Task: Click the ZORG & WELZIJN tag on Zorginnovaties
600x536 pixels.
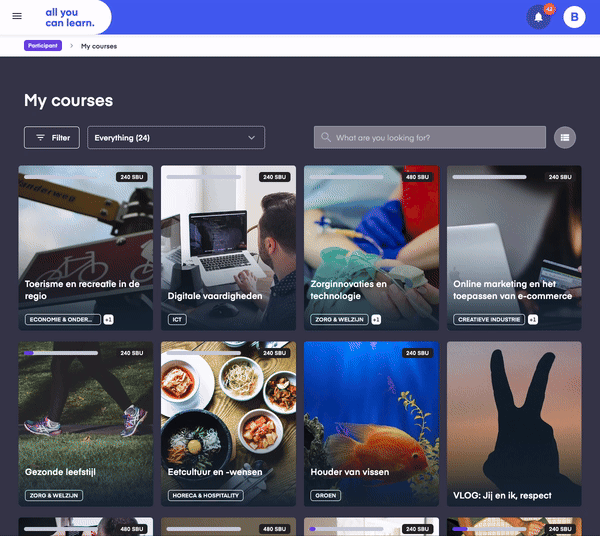Action: (339, 320)
